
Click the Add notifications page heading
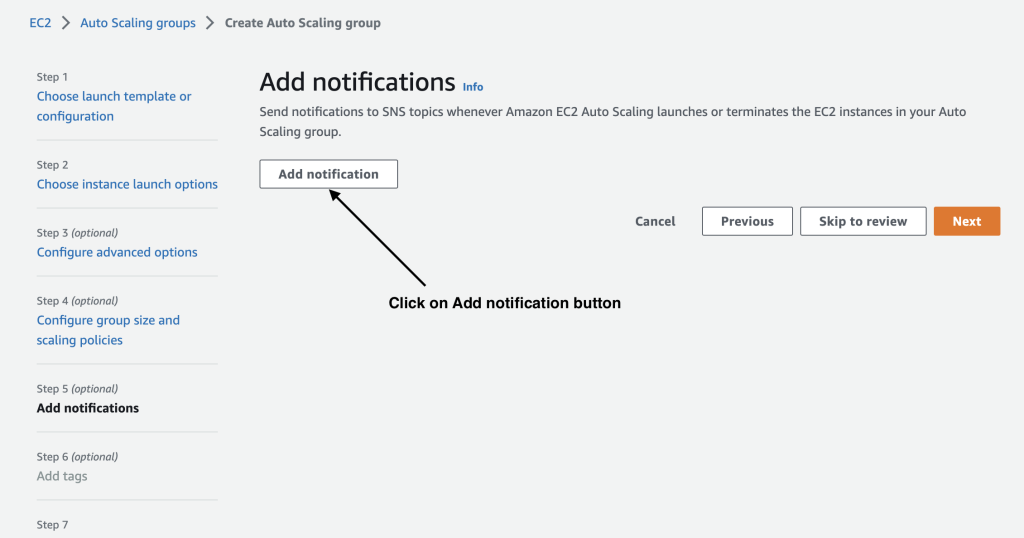357,82
